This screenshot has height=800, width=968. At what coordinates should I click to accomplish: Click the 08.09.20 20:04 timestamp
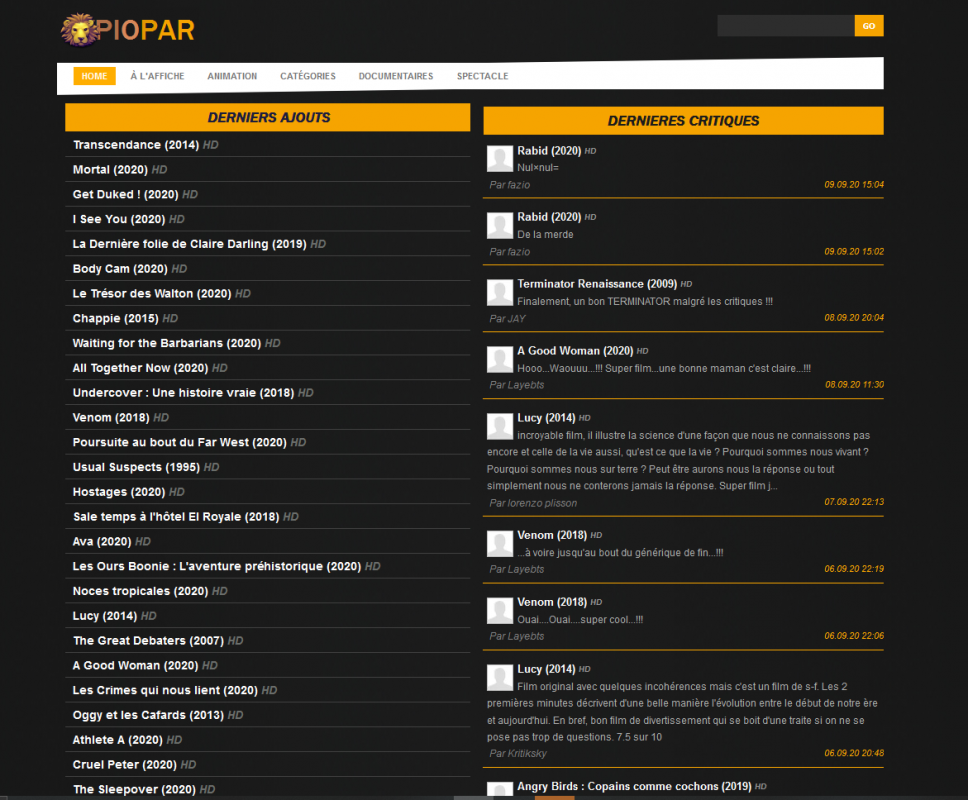click(x=854, y=318)
